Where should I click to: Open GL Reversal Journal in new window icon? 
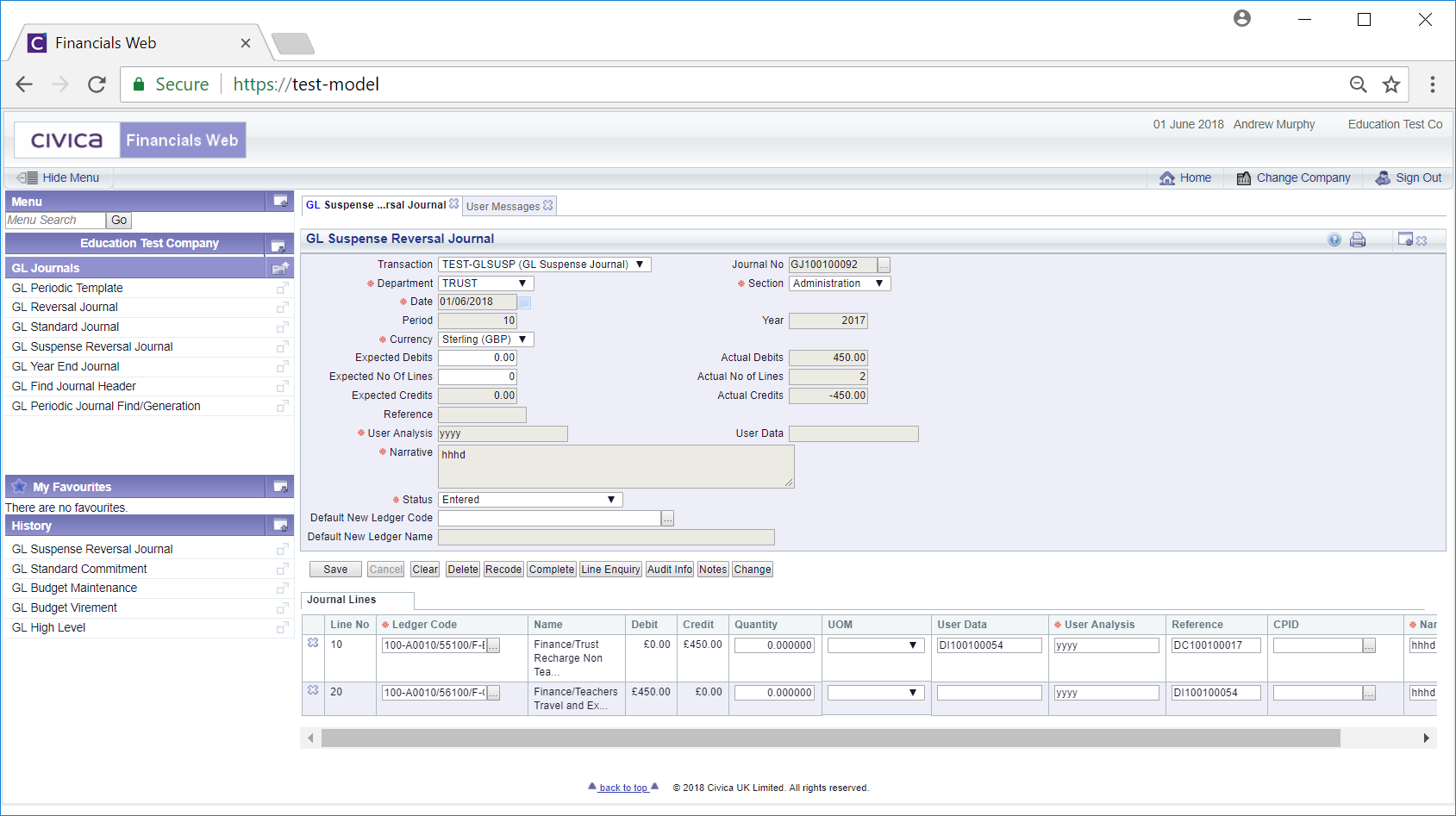282,308
